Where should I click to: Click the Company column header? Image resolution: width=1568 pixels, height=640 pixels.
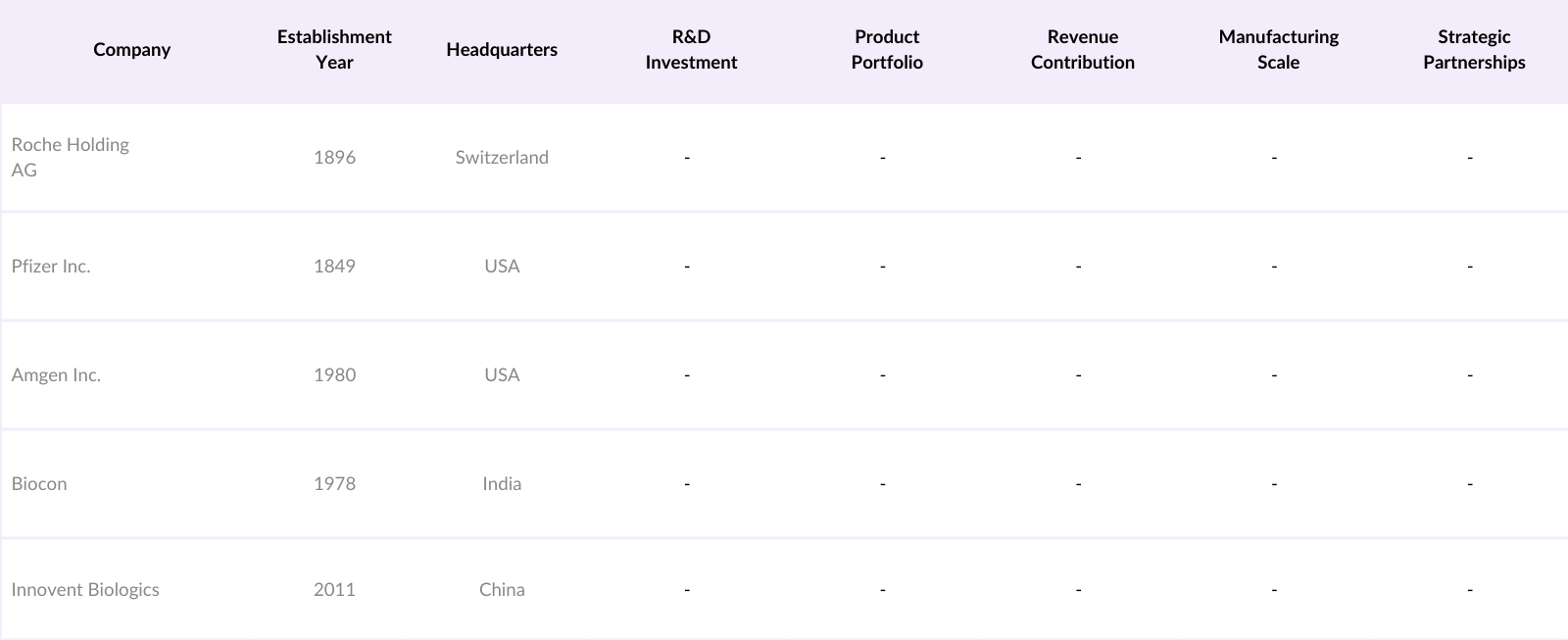131,50
